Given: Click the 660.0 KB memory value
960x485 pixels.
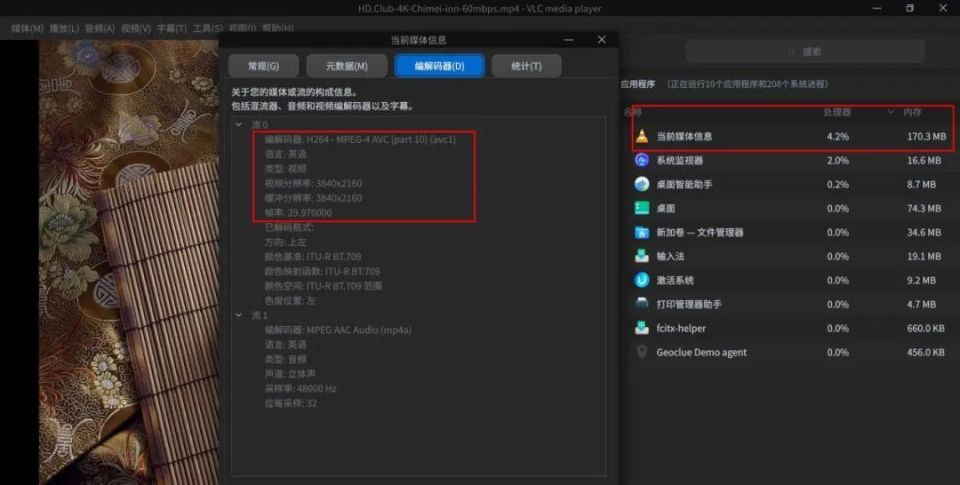Looking at the screenshot, I should tap(926, 328).
